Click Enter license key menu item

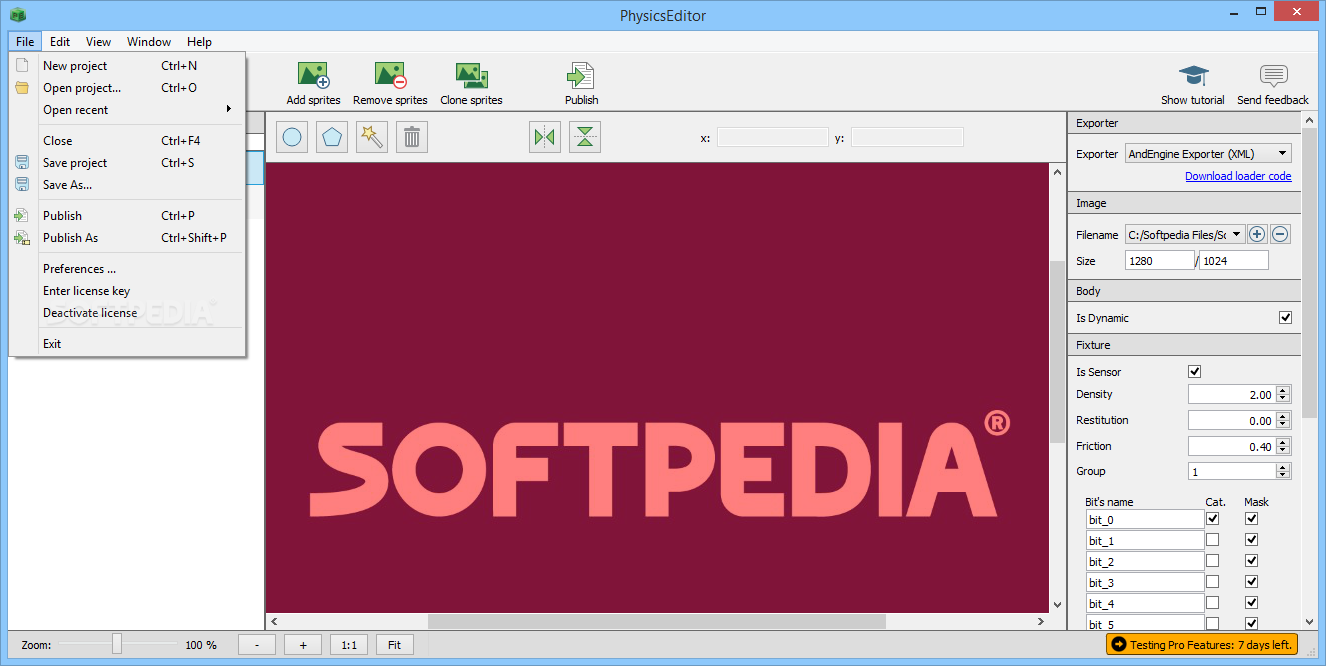pyautogui.click(x=127, y=291)
